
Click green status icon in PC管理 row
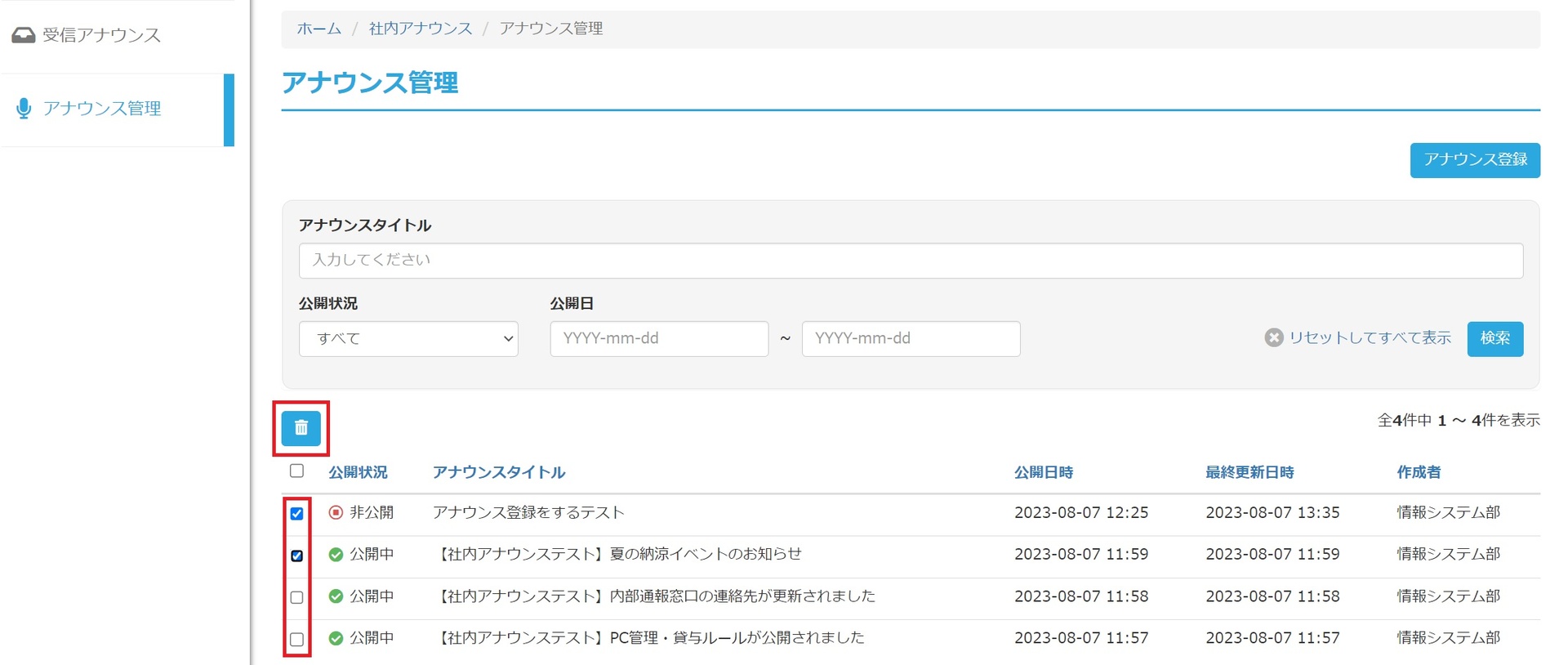(x=336, y=638)
